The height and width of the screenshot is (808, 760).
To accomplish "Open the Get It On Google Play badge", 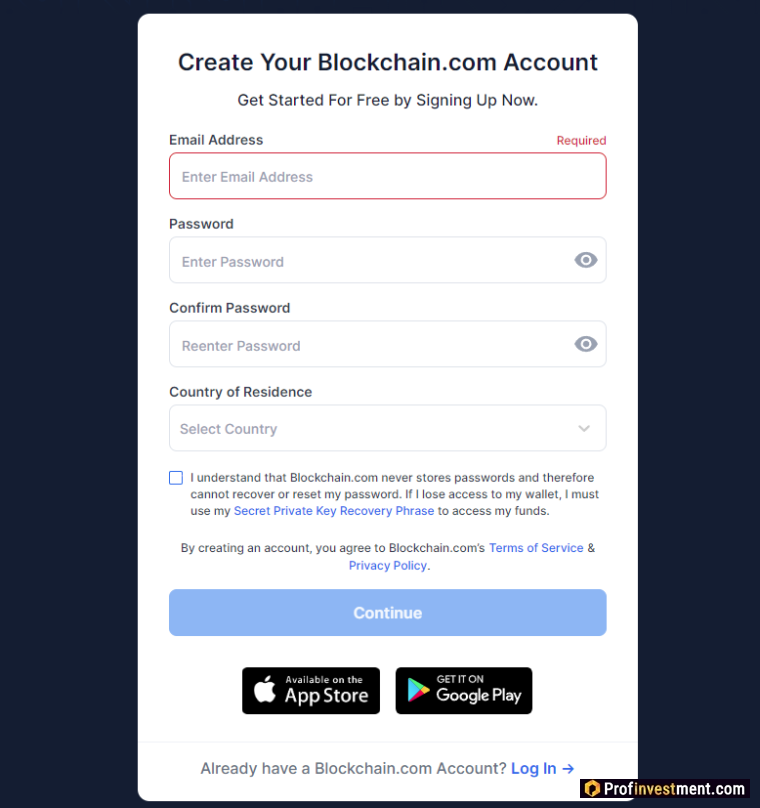I will (x=464, y=691).
